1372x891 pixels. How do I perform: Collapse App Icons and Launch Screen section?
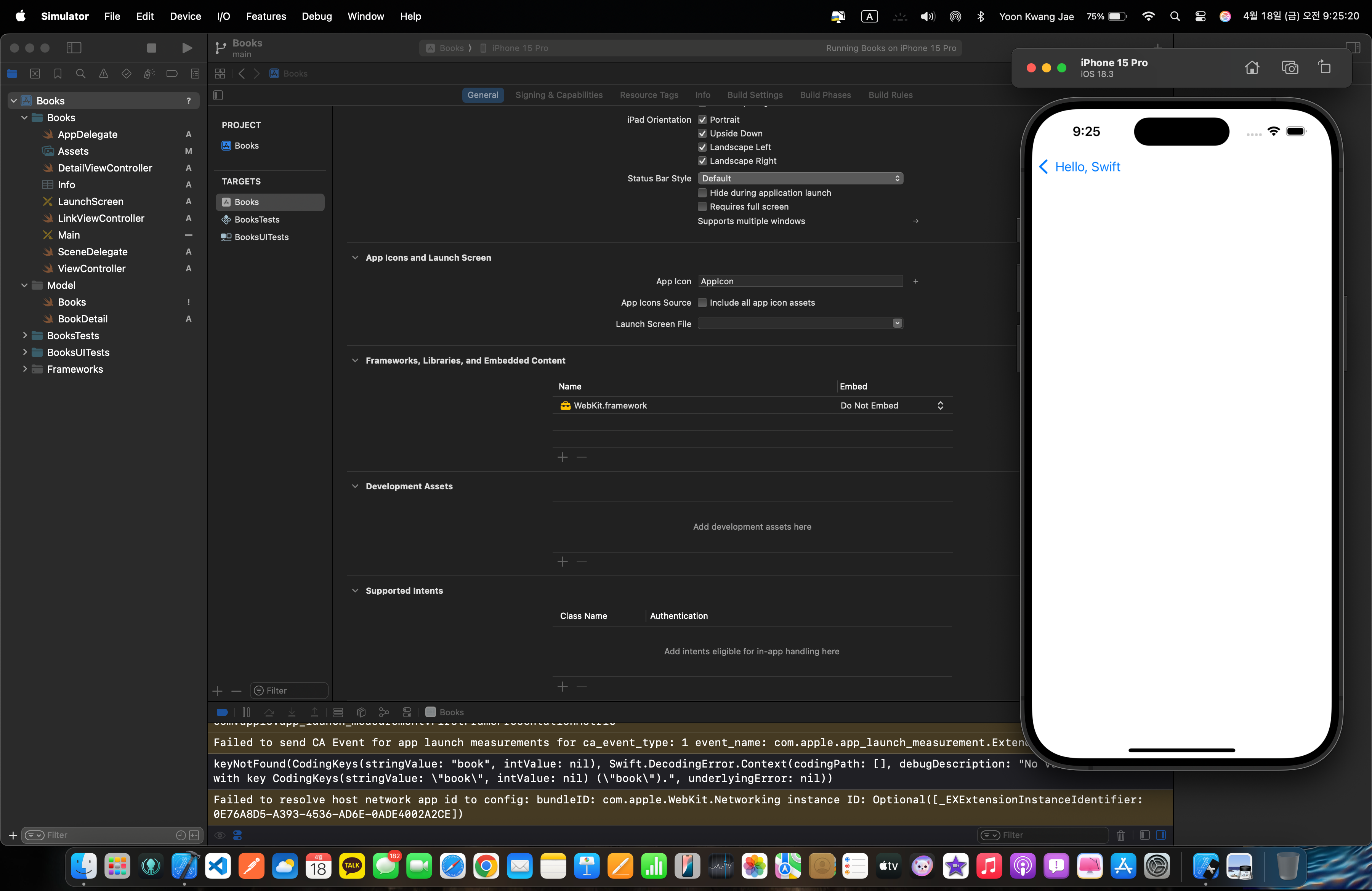pyautogui.click(x=355, y=258)
